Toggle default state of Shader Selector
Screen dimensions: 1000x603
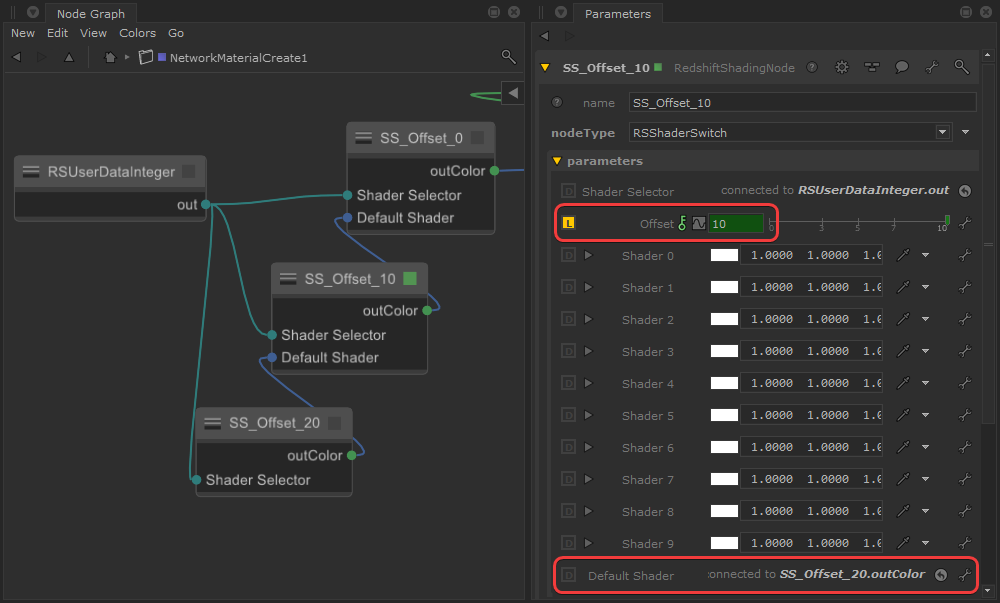(x=568, y=191)
